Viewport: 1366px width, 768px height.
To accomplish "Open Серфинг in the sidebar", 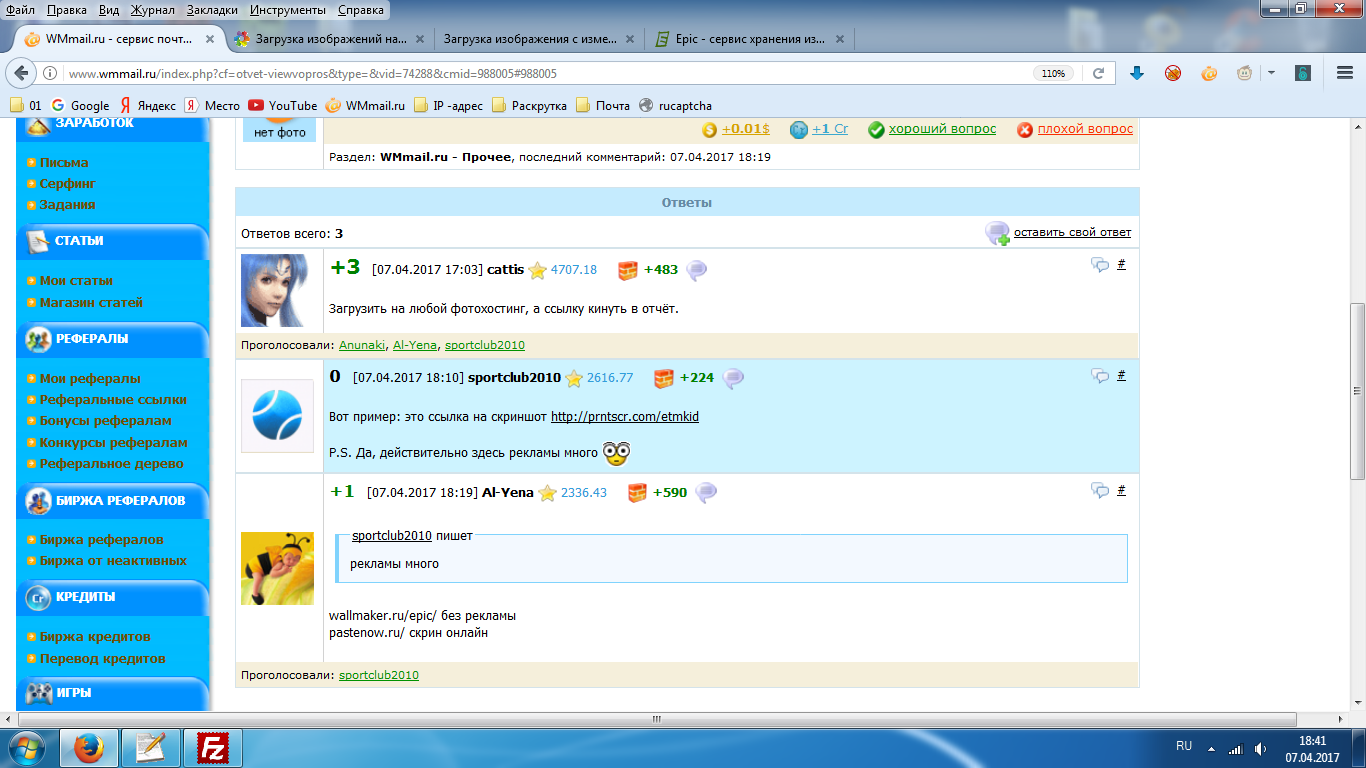I will (x=67, y=184).
